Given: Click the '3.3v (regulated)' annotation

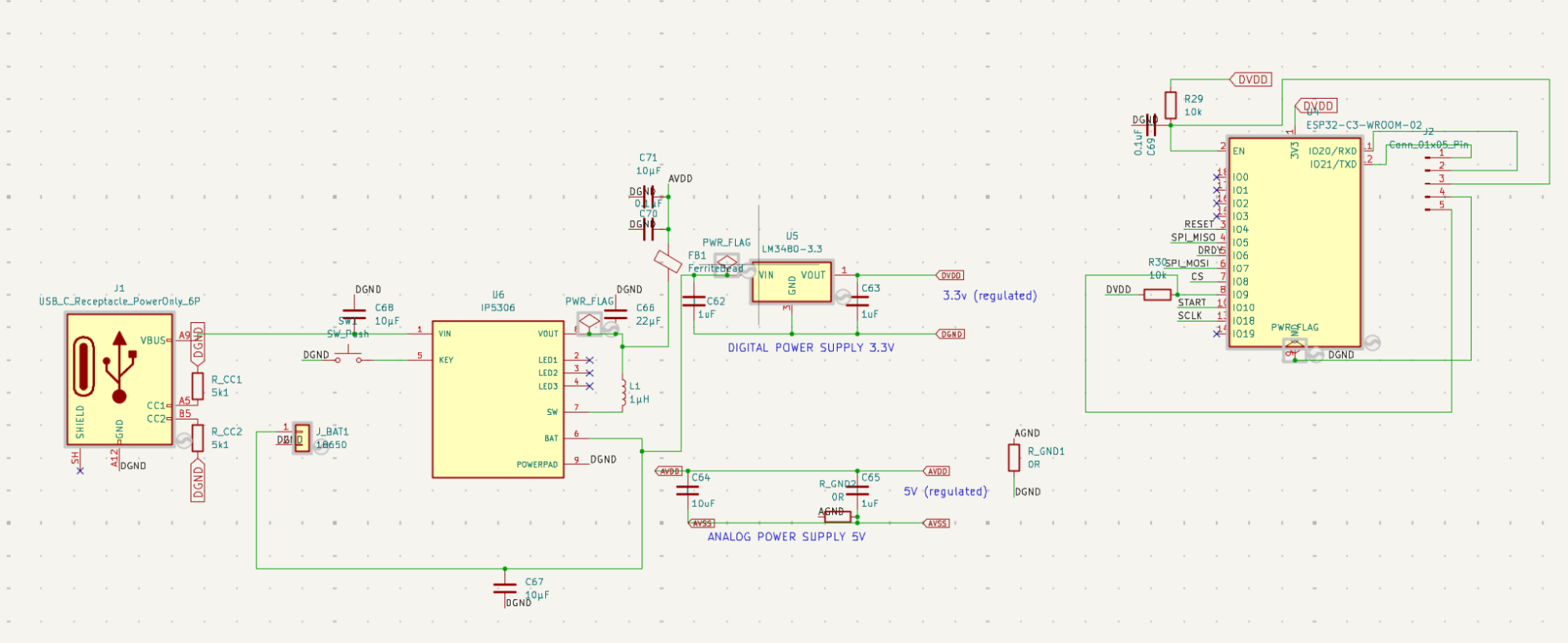Looking at the screenshot, I should pos(990,296).
